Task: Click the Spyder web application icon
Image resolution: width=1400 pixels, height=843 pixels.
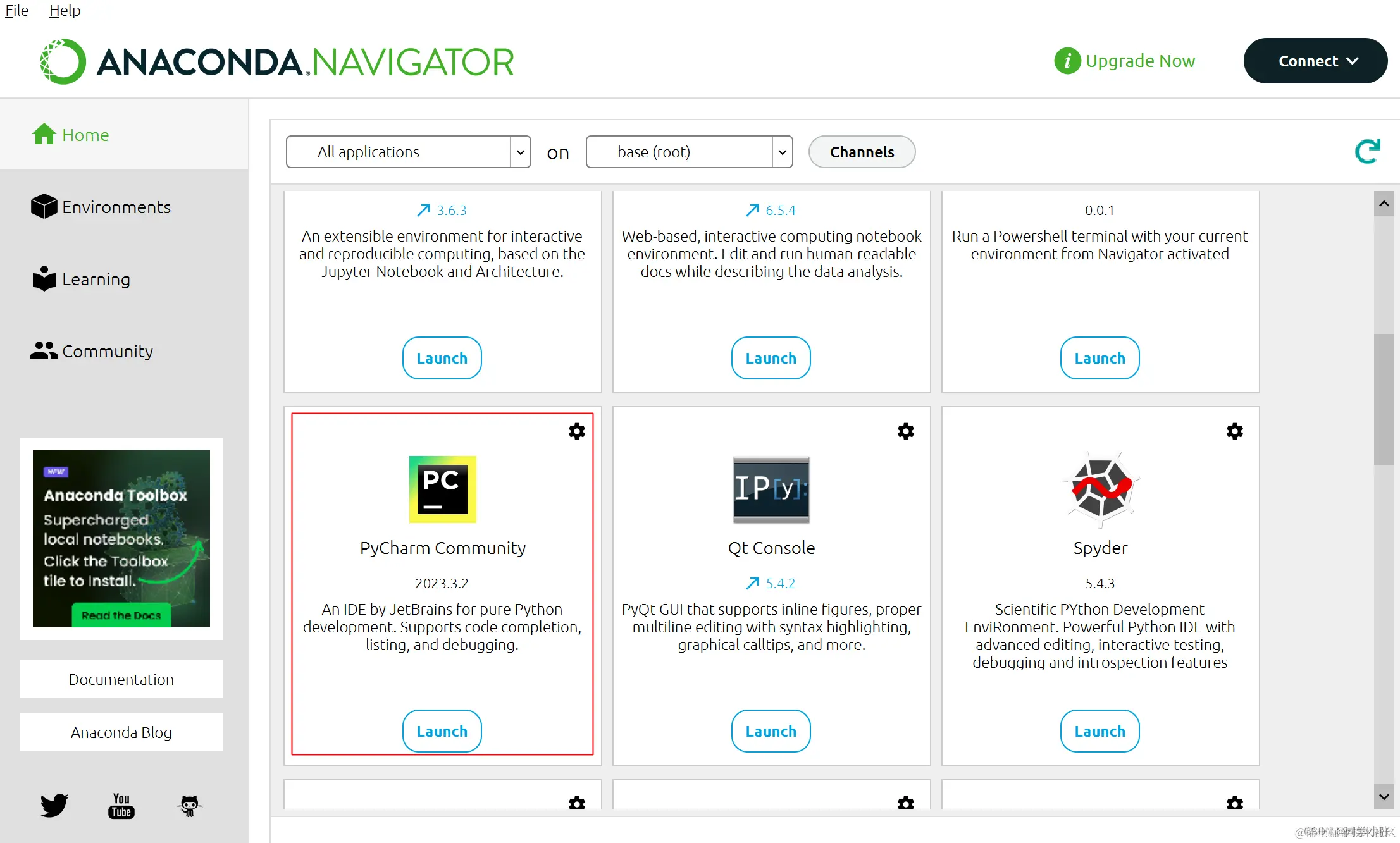Action: (x=1100, y=489)
